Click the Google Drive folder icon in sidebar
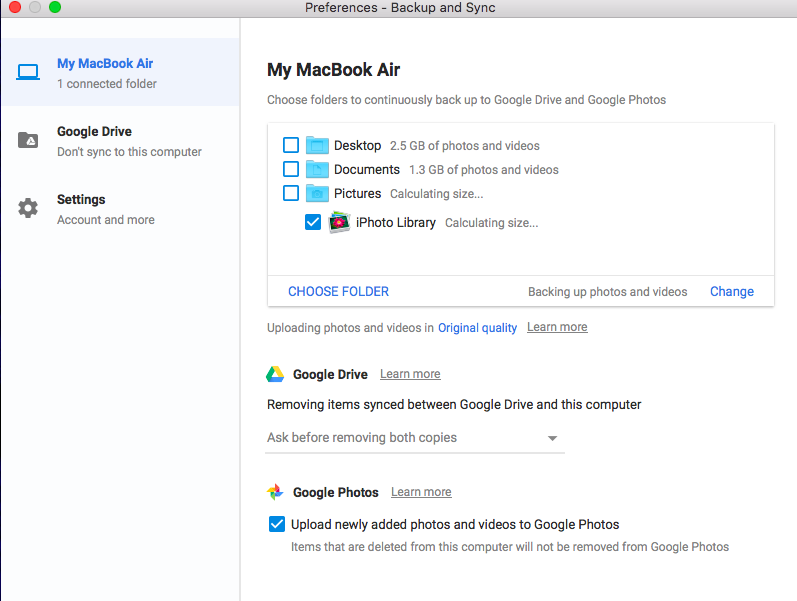797x601 pixels. coord(28,140)
